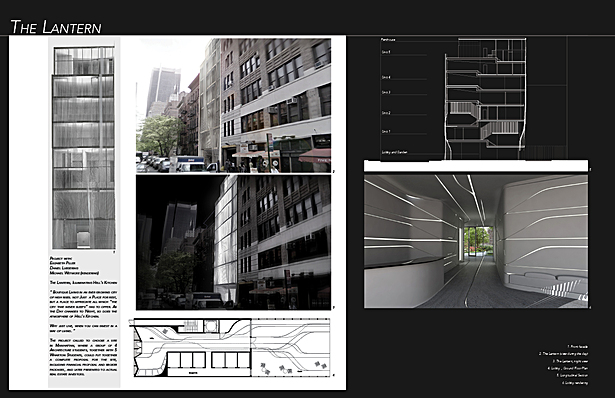The width and height of the screenshot is (615, 398).
Task: Open the front facade elevation image
Action: [x=84, y=147]
